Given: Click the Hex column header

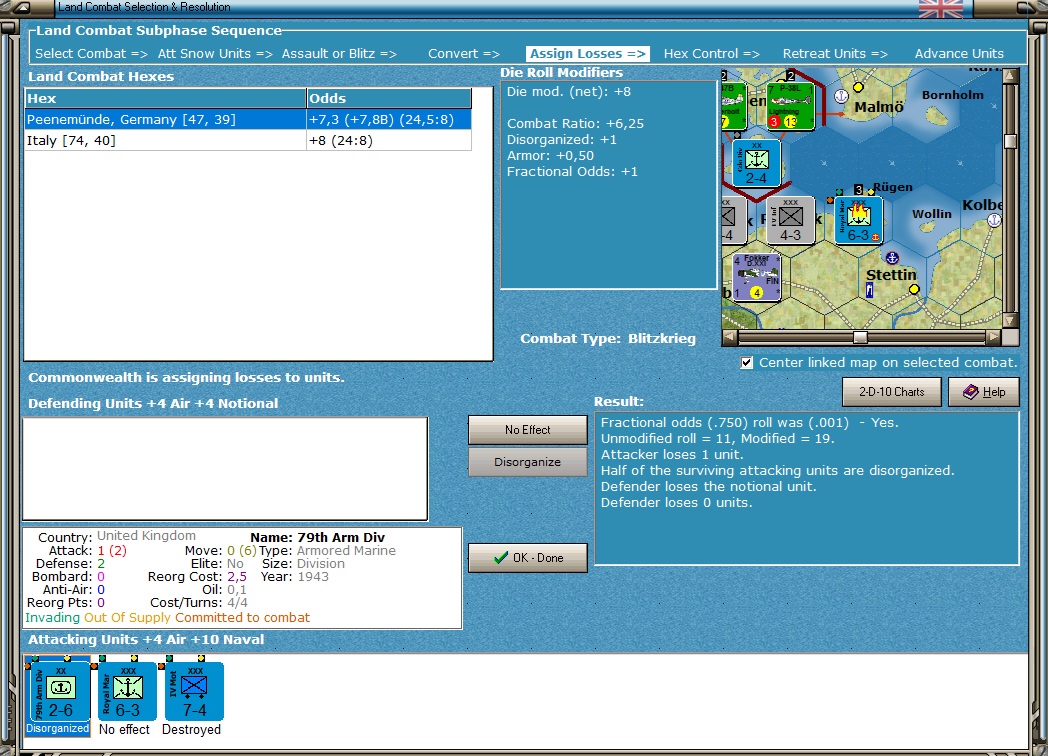Looking at the screenshot, I should point(165,98).
